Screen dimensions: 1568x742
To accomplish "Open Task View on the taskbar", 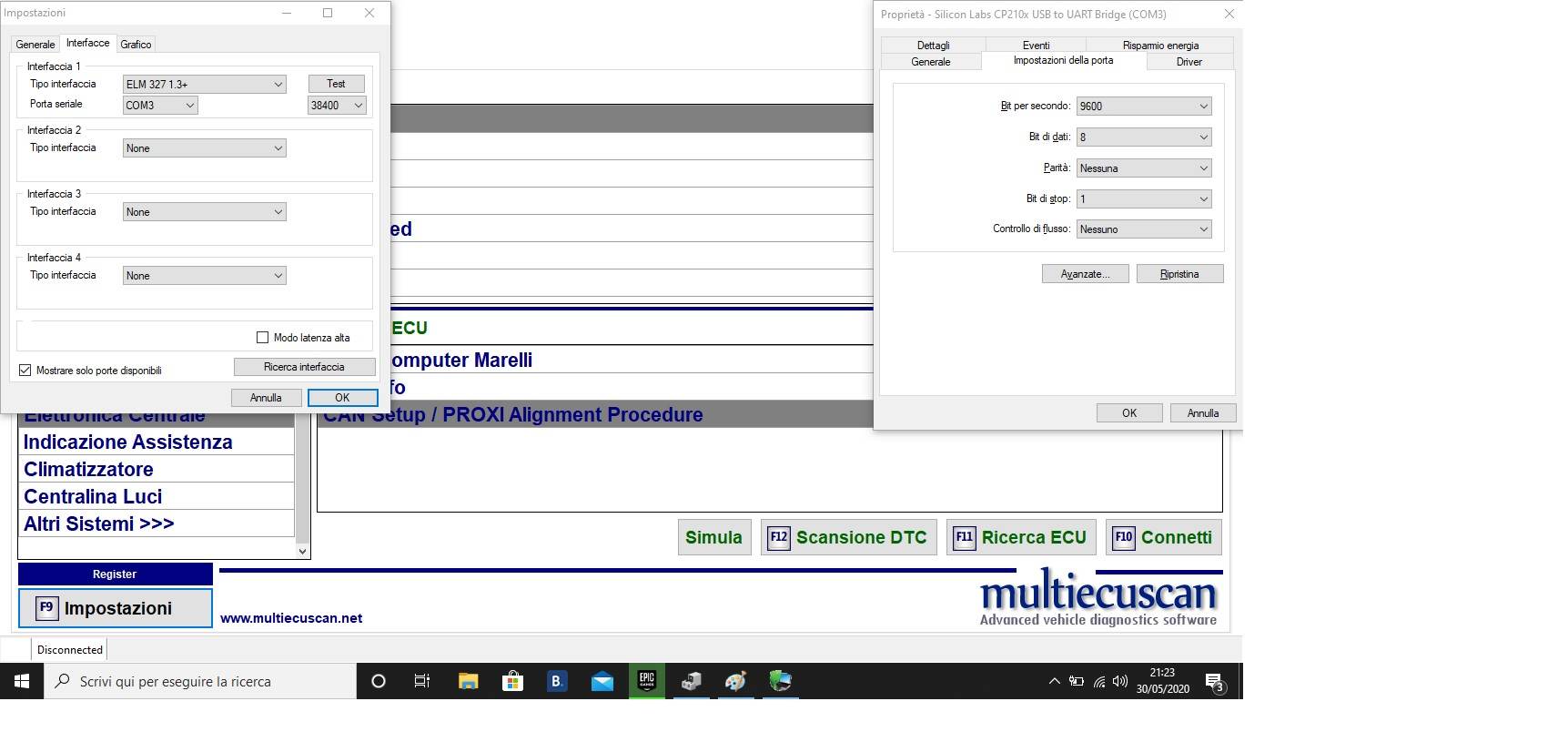I will click(422, 681).
